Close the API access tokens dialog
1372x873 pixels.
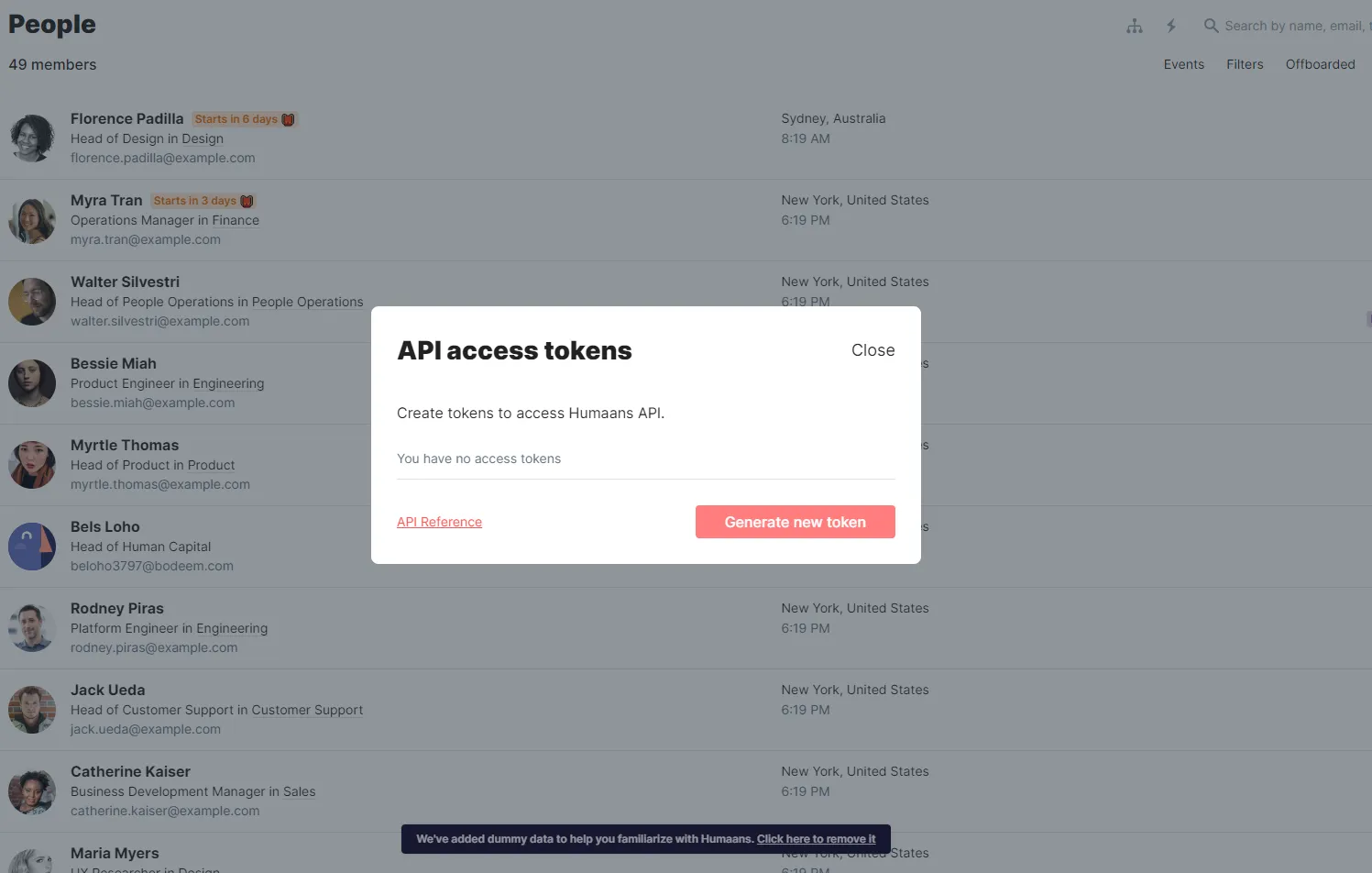point(873,350)
